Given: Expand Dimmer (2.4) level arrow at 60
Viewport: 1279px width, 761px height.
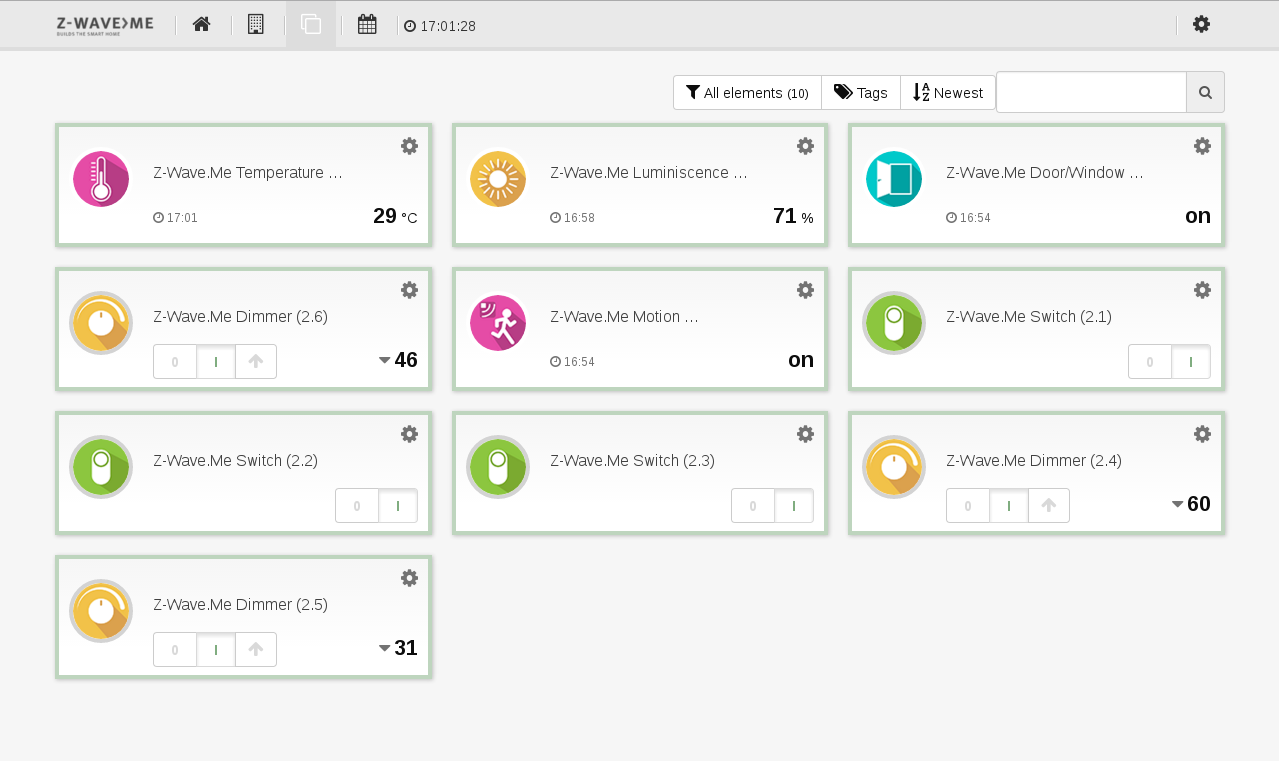Looking at the screenshot, I should pos(1177,504).
